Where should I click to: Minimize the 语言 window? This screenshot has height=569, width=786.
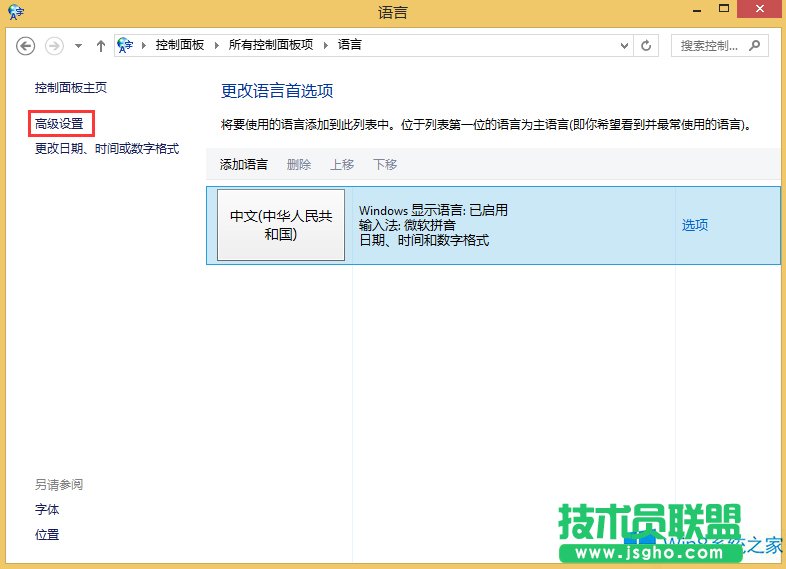[697, 10]
